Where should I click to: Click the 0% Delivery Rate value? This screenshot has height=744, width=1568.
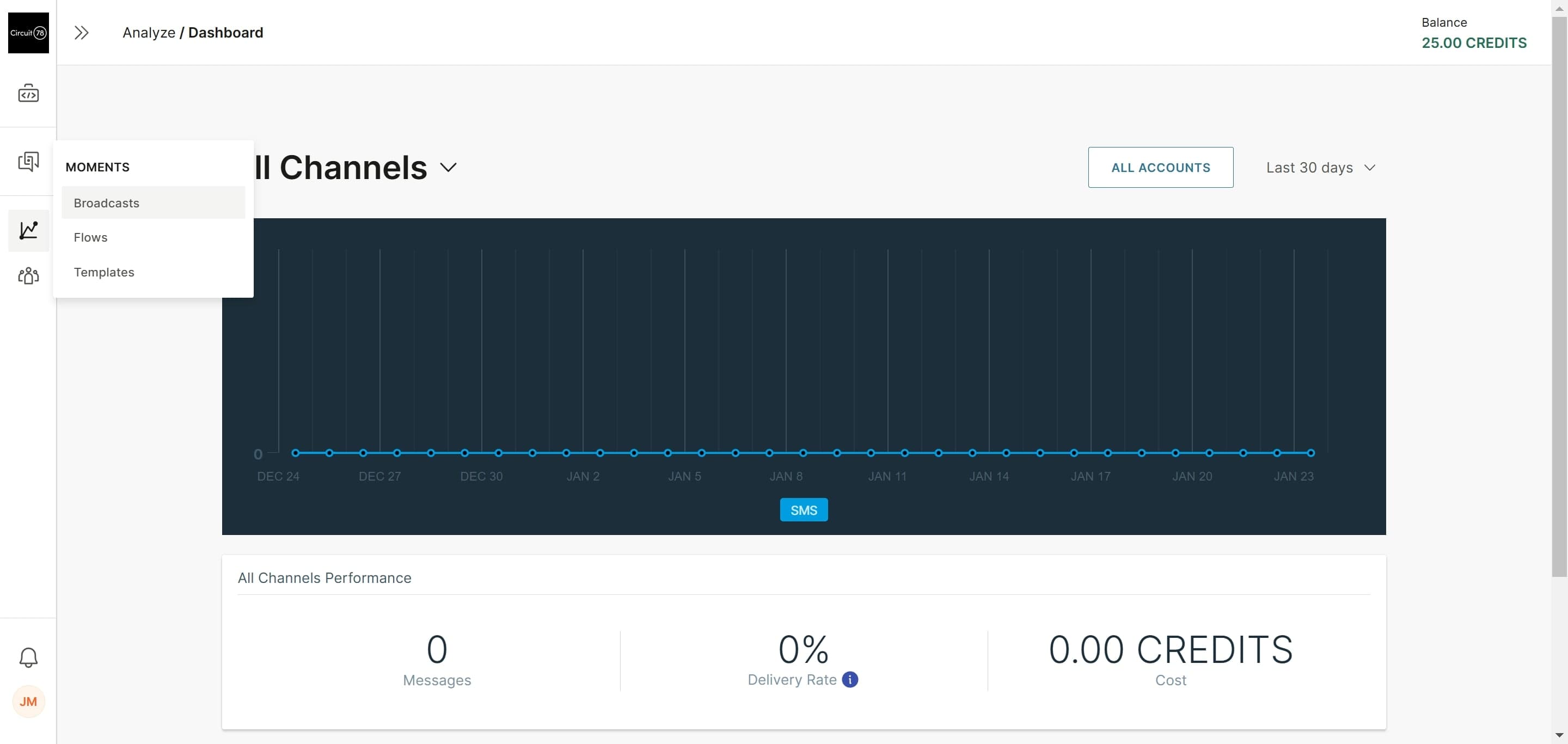point(804,649)
